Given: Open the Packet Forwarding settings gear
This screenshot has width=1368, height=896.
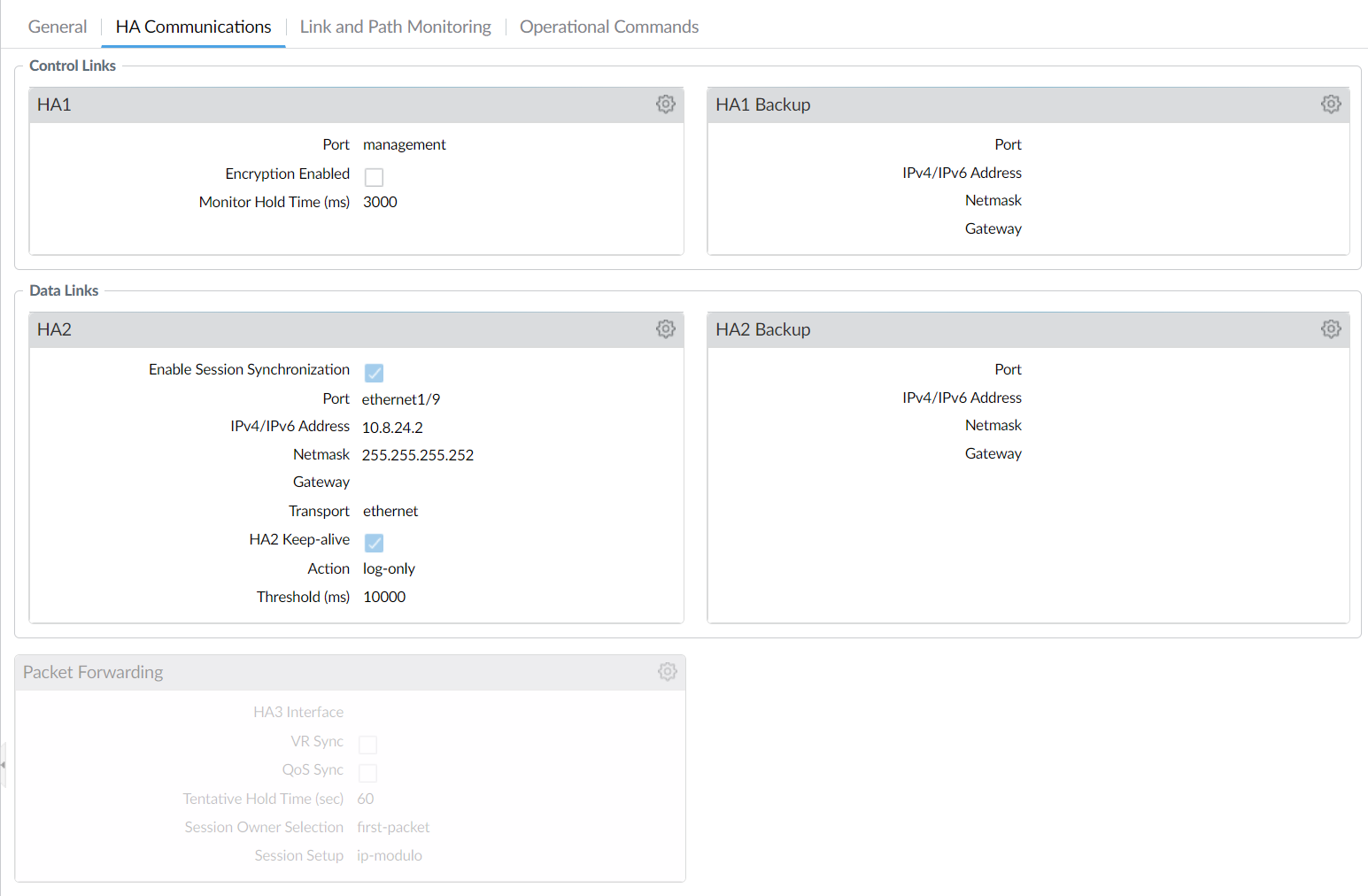Looking at the screenshot, I should 667,671.
